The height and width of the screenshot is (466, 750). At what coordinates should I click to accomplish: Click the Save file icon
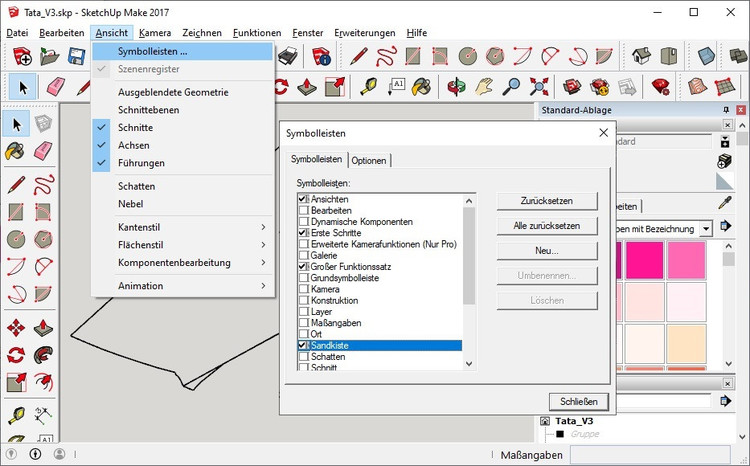click(x=77, y=56)
